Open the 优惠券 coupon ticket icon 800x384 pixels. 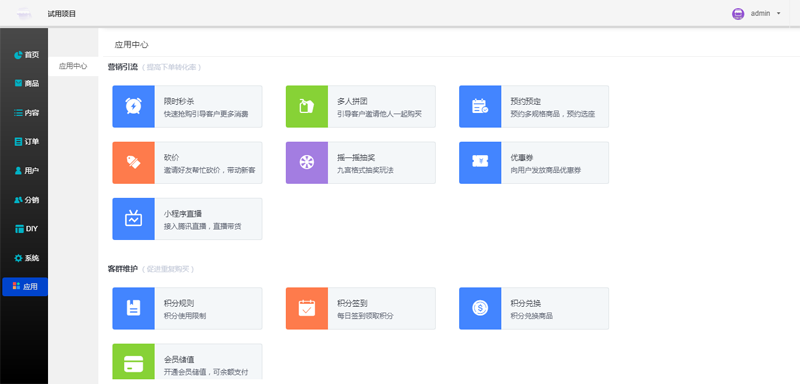[480, 163]
